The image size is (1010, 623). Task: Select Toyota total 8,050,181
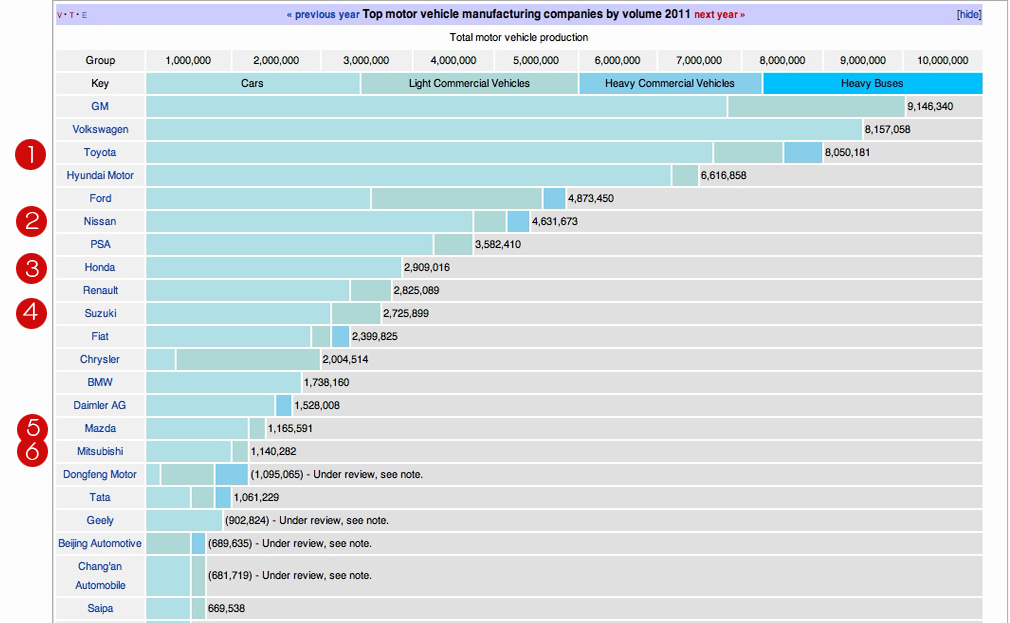point(847,153)
